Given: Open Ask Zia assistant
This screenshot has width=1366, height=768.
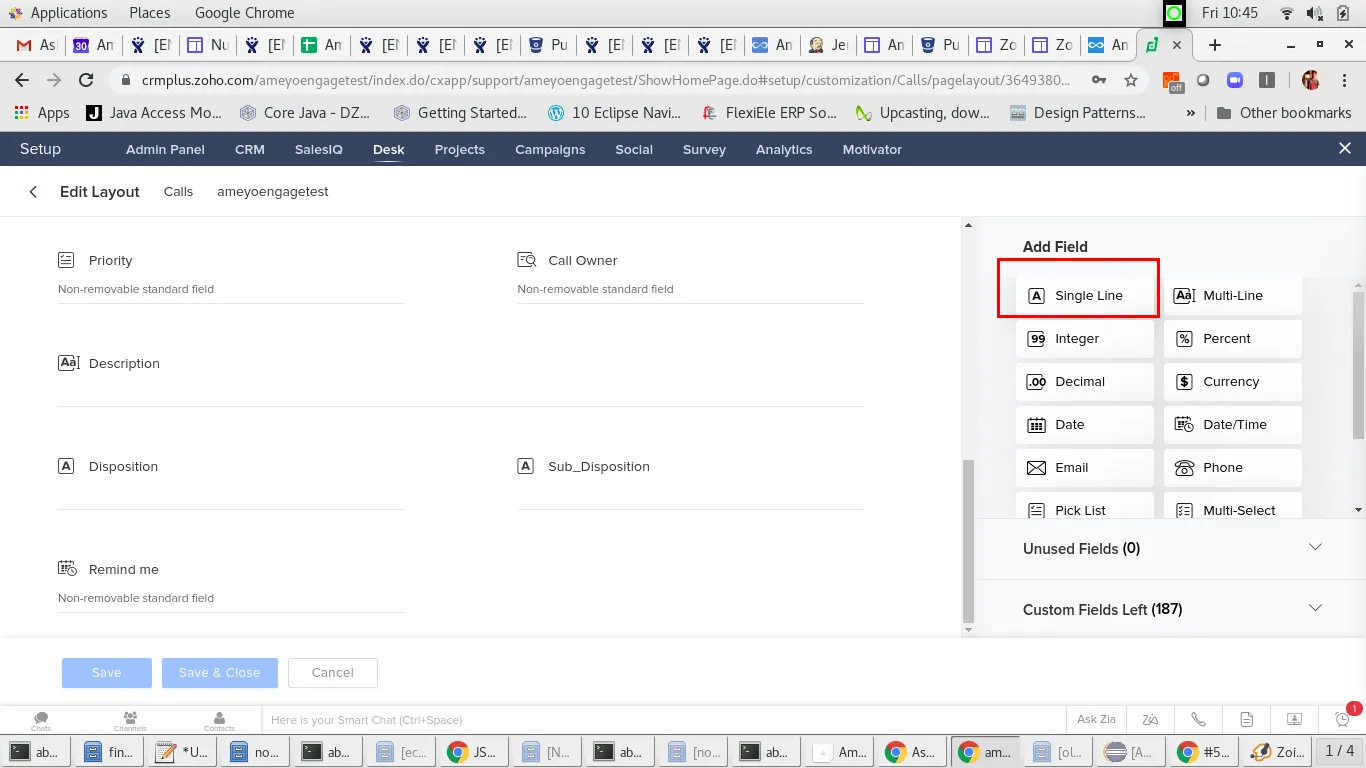Looking at the screenshot, I should [x=1096, y=719].
